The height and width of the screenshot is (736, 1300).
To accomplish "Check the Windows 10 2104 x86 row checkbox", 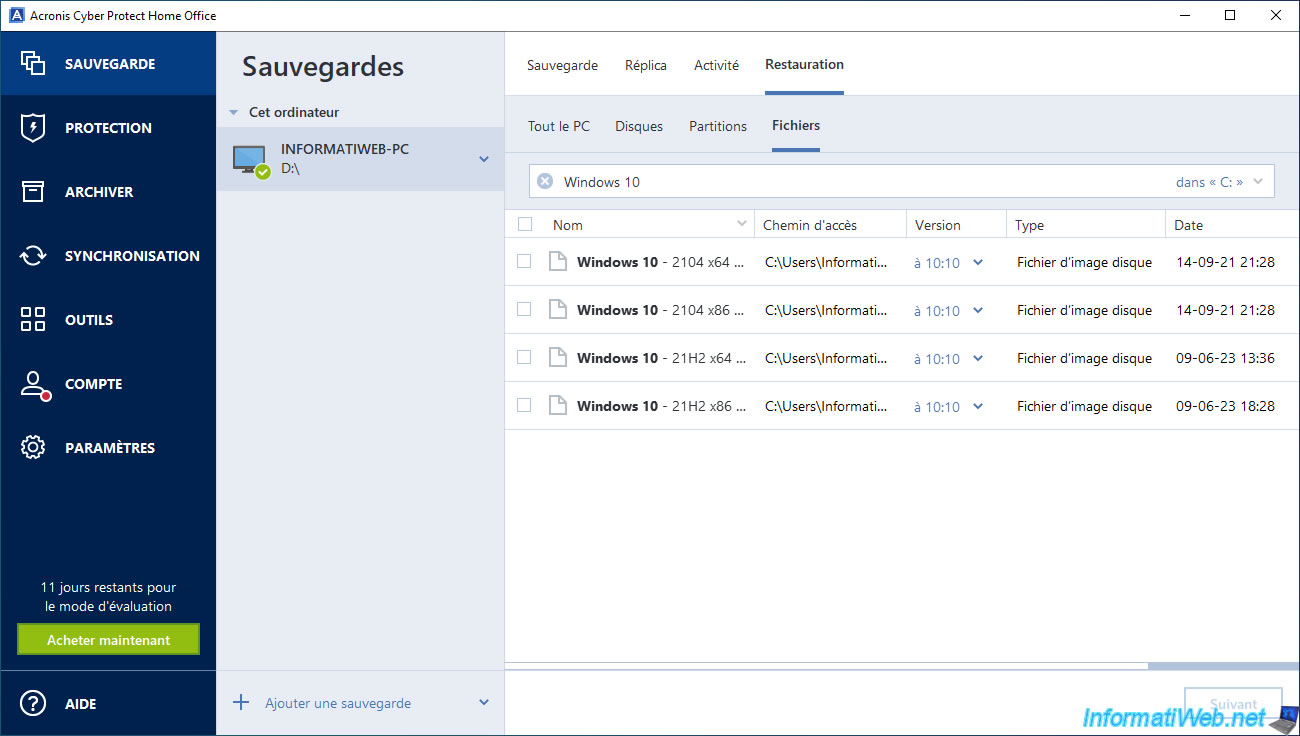I will 524,309.
